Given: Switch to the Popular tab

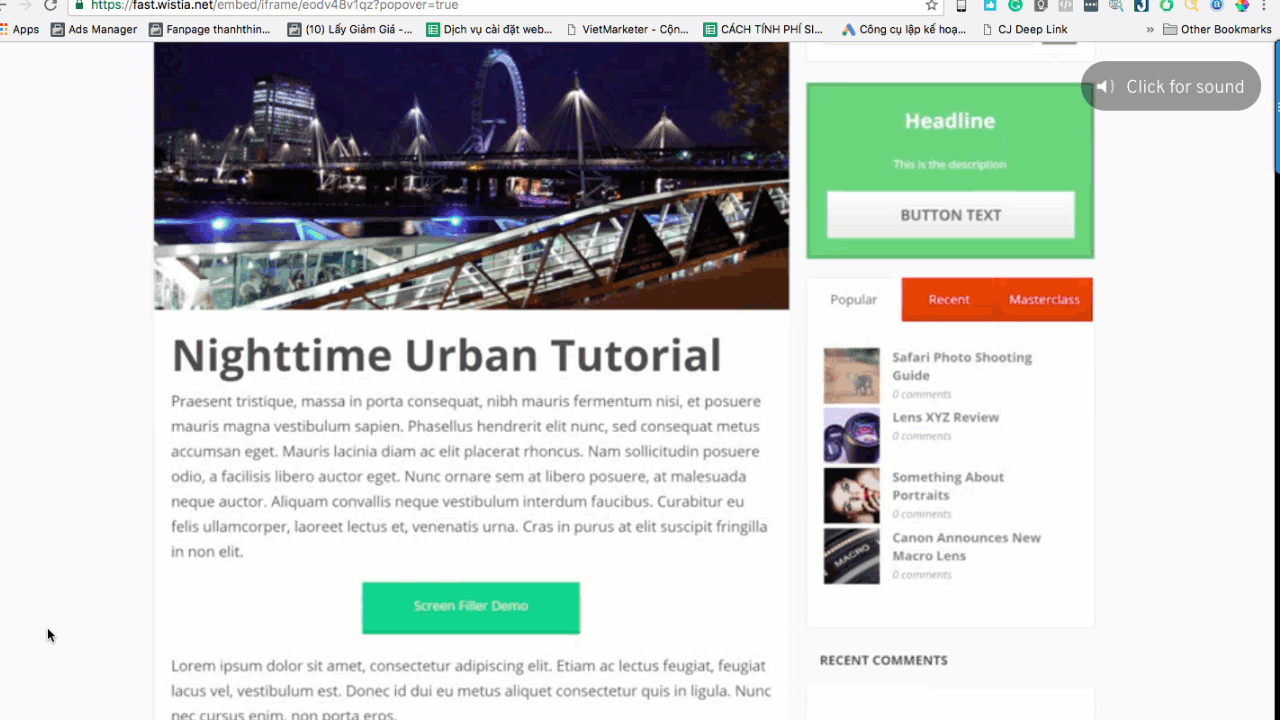Looking at the screenshot, I should [x=854, y=299].
